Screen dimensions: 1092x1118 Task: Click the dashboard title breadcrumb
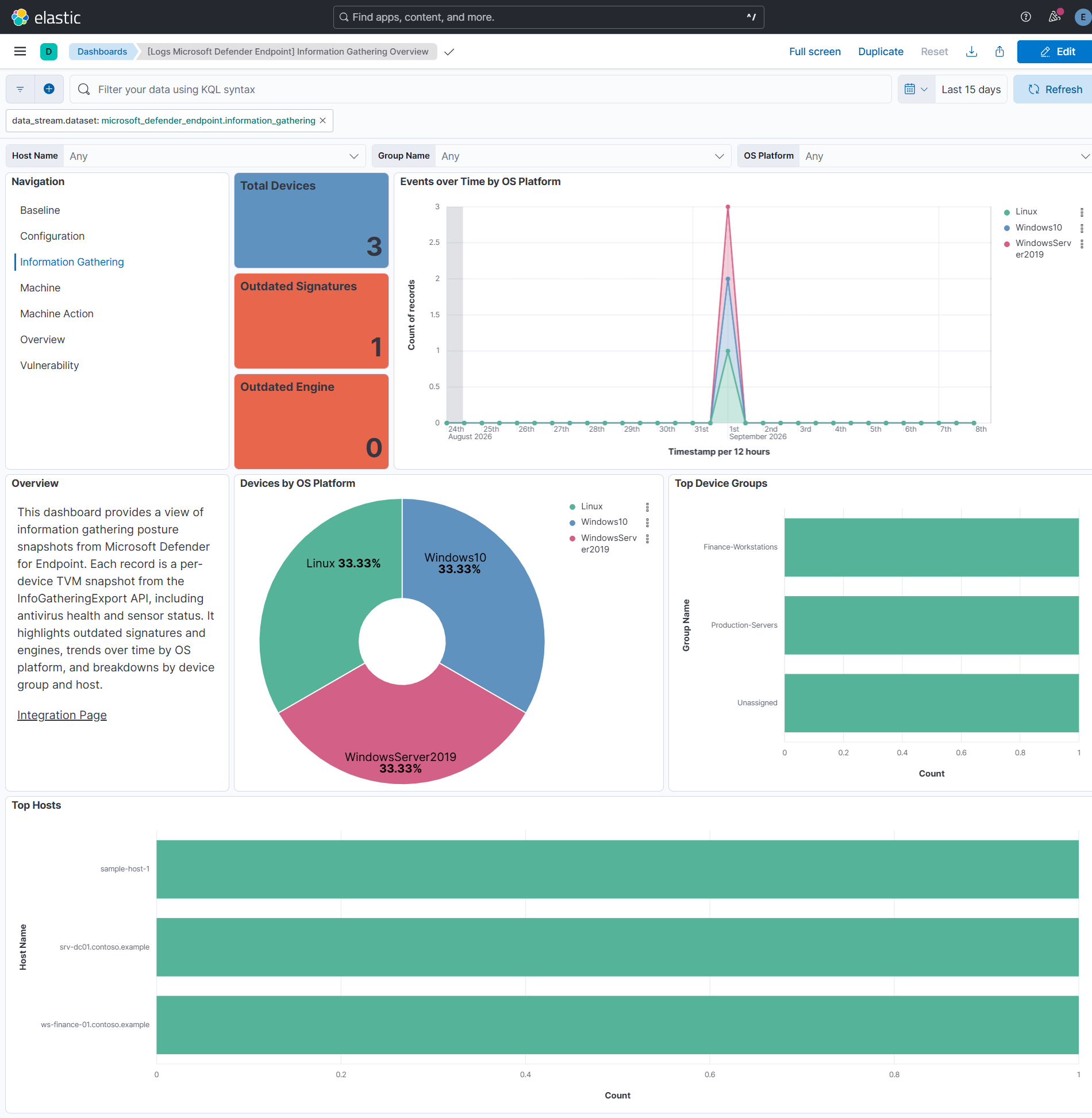[x=288, y=52]
